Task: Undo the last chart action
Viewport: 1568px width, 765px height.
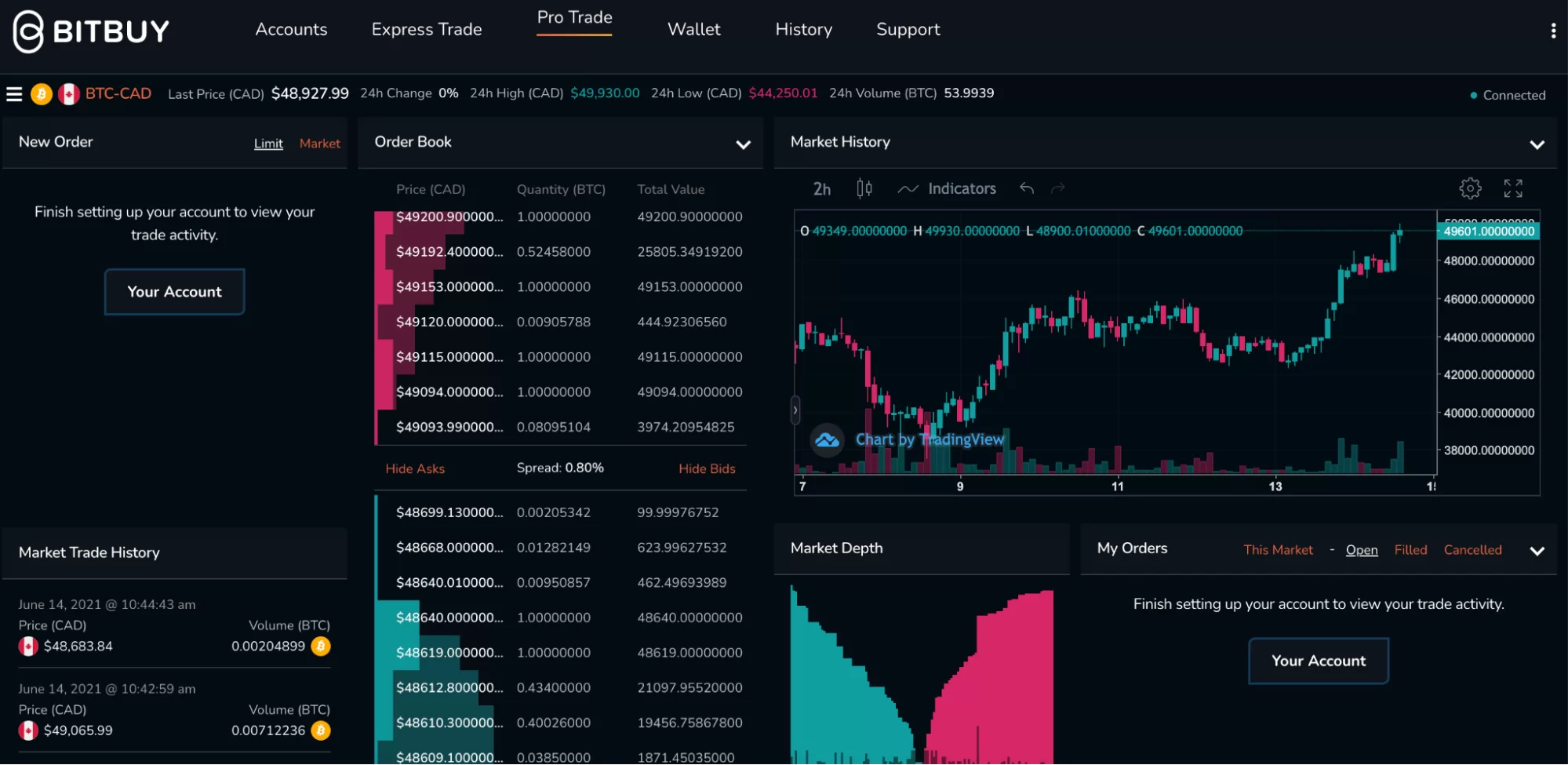Action: (1027, 188)
